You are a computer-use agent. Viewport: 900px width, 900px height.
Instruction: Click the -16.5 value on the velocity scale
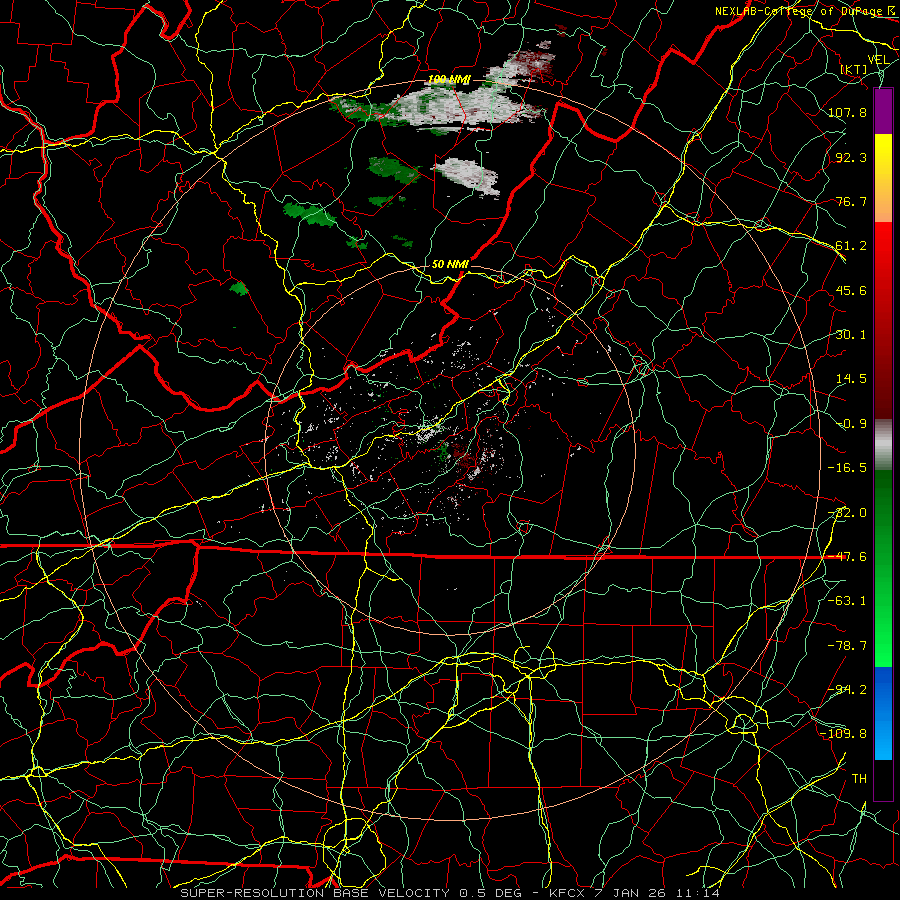[x=847, y=468]
